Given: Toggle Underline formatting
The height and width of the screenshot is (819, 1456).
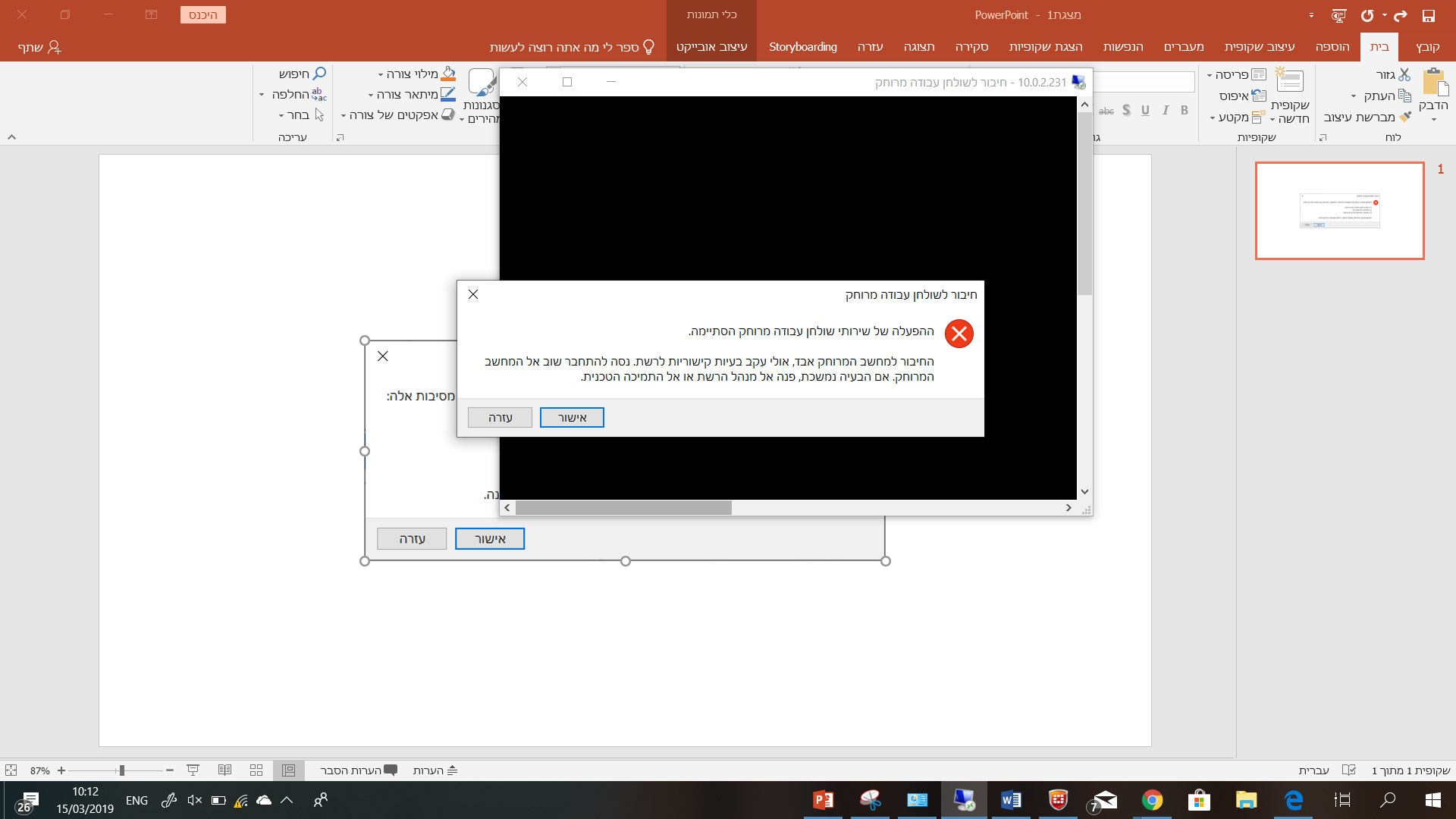Looking at the screenshot, I should (1145, 111).
